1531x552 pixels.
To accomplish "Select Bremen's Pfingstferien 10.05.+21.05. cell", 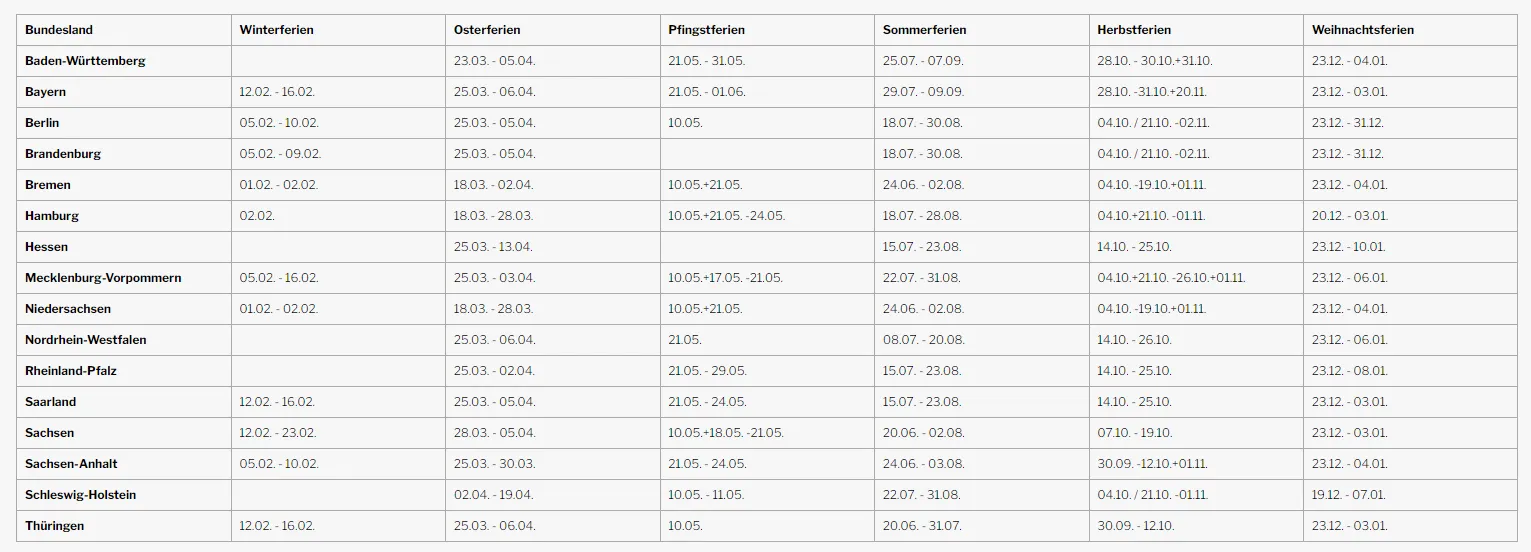I will coord(705,185).
